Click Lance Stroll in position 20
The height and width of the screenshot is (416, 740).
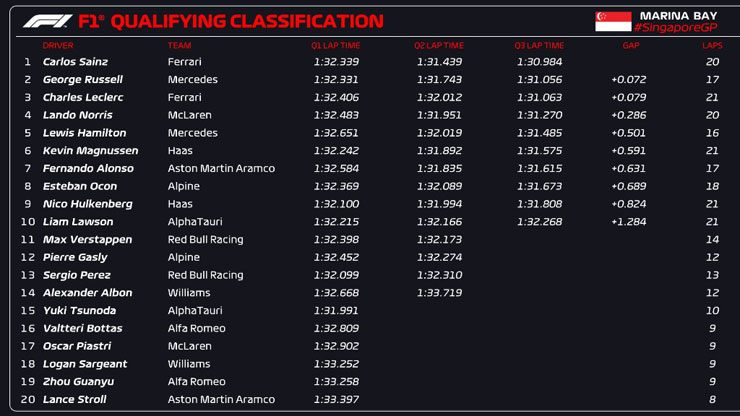pos(75,400)
